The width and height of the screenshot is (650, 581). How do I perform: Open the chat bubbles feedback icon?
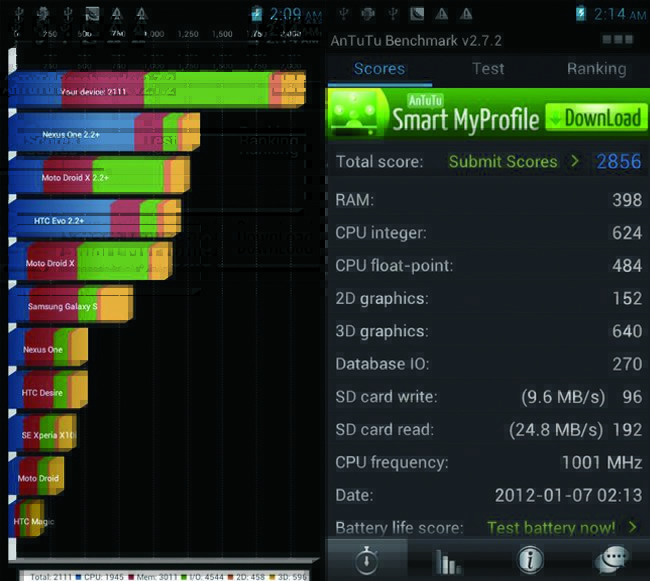tap(610, 559)
